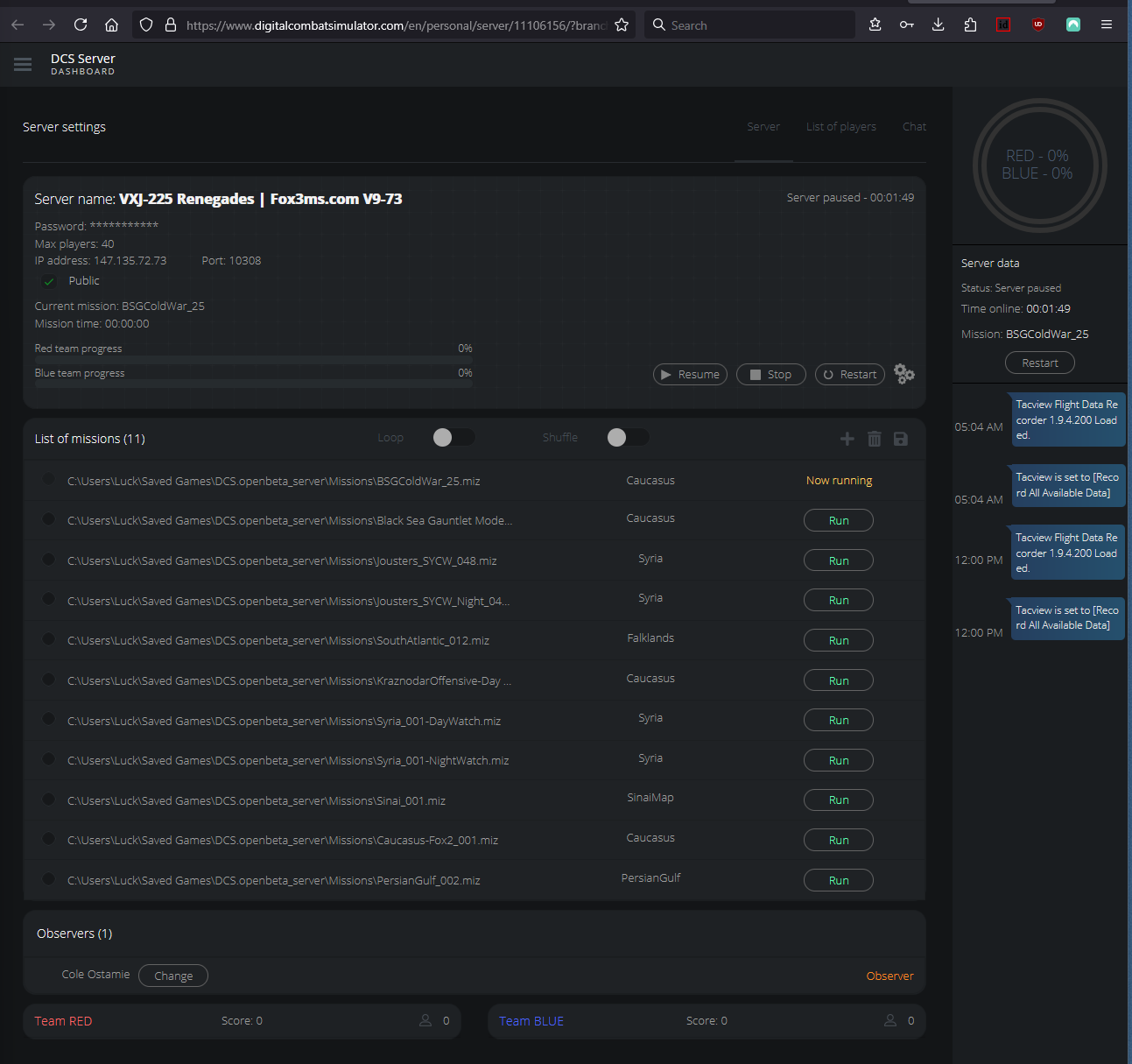Click the Team BLUE label
Viewport: 1132px width, 1064px height.
[531, 1021]
